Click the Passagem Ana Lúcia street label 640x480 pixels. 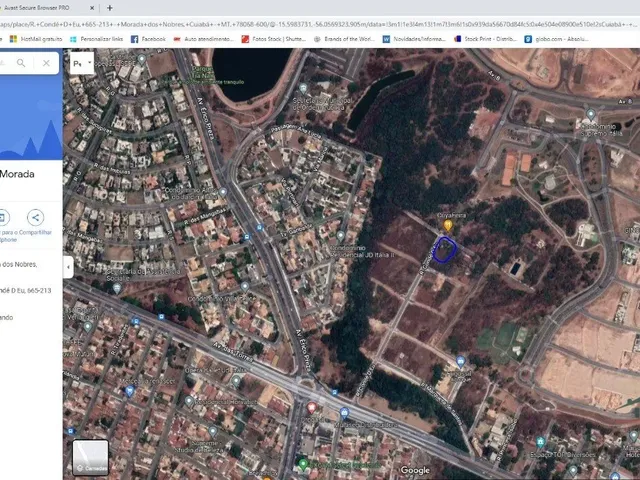tap(295, 131)
